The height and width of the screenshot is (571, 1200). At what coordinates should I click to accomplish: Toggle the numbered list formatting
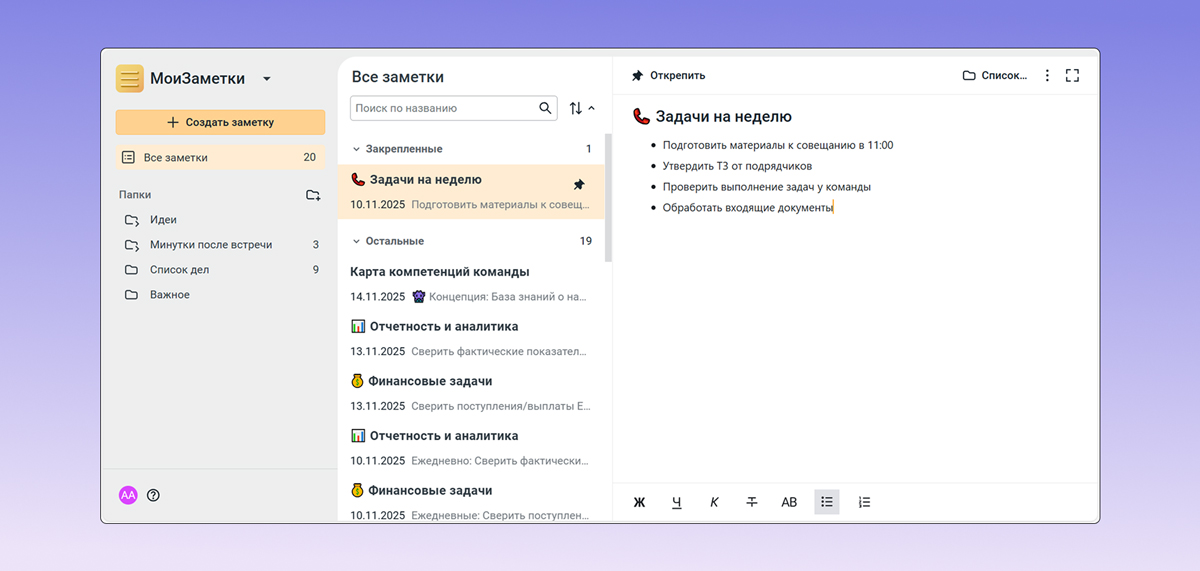tap(865, 502)
